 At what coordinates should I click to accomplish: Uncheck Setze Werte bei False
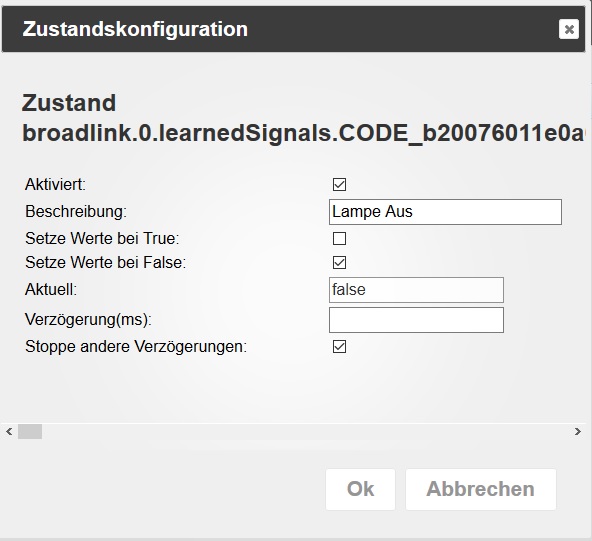(339, 262)
